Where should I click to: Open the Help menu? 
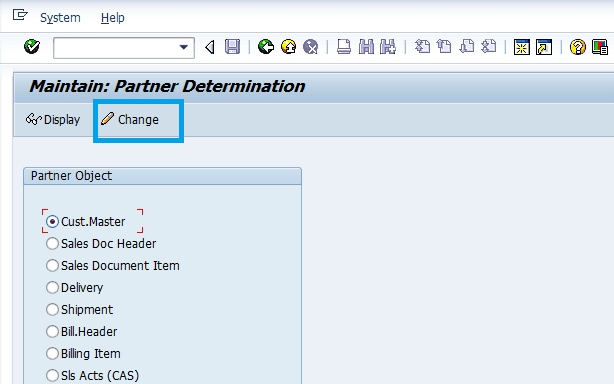click(113, 18)
